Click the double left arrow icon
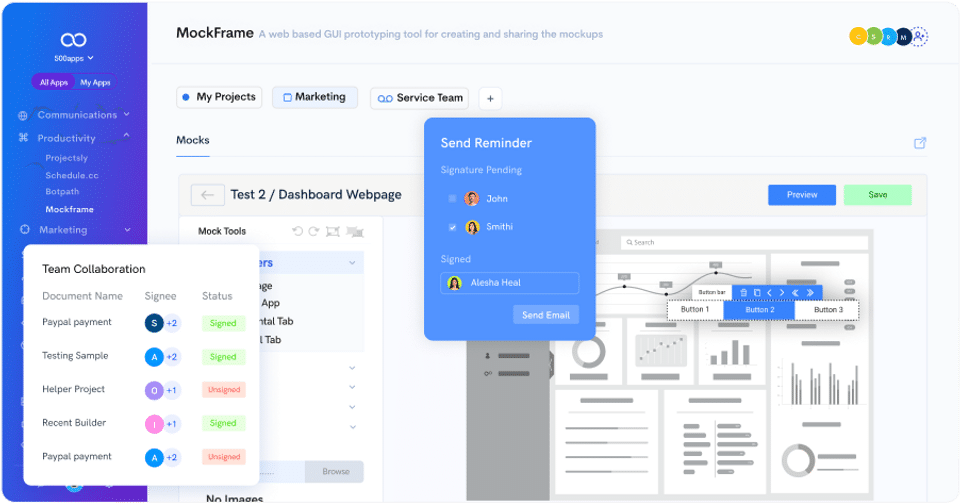This screenshot has height=503, width=960. click(x=795, y=292)
